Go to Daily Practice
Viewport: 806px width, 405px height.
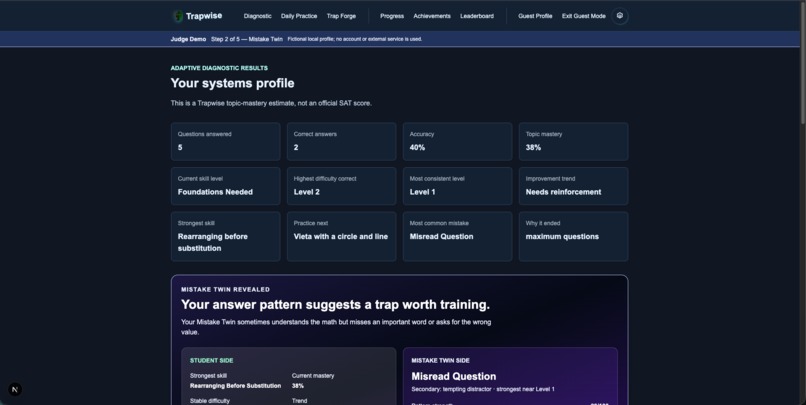click(x=299, y=16)
